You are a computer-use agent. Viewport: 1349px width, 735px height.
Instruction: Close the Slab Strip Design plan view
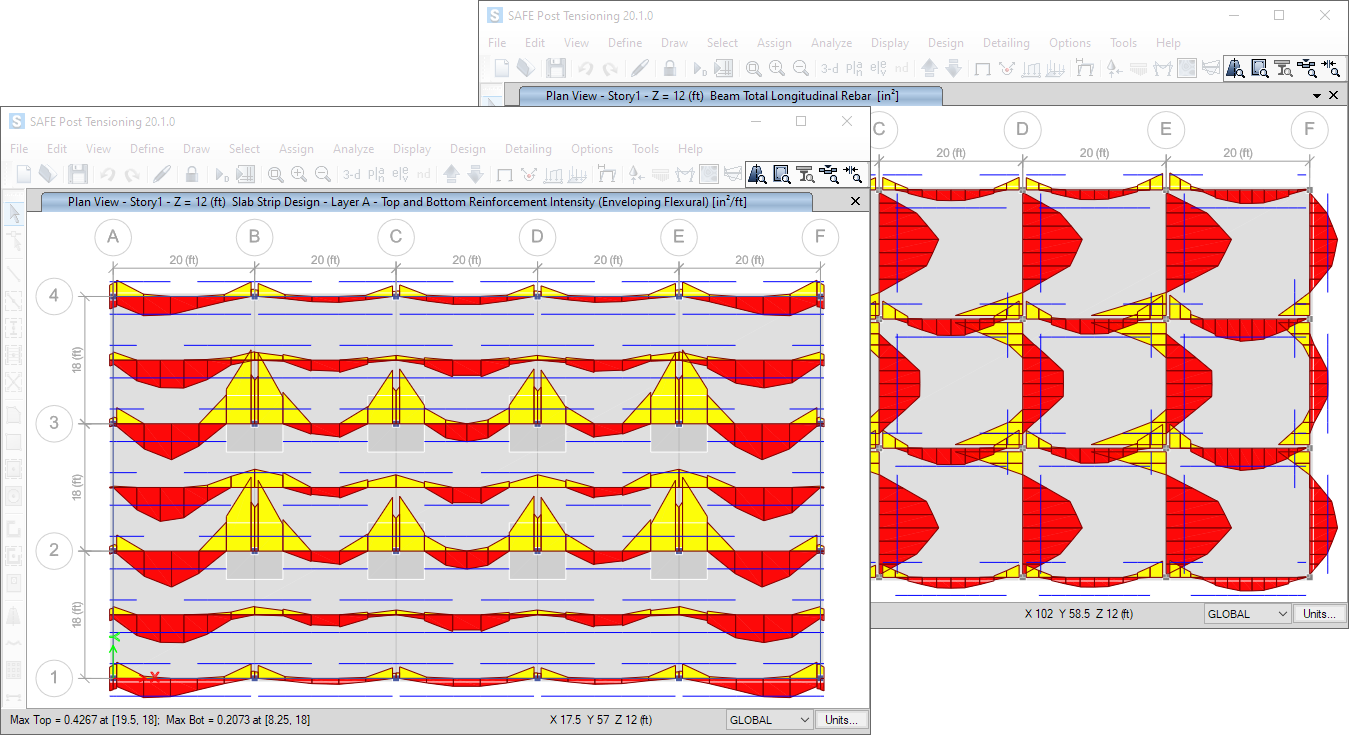tap(855, 201)
